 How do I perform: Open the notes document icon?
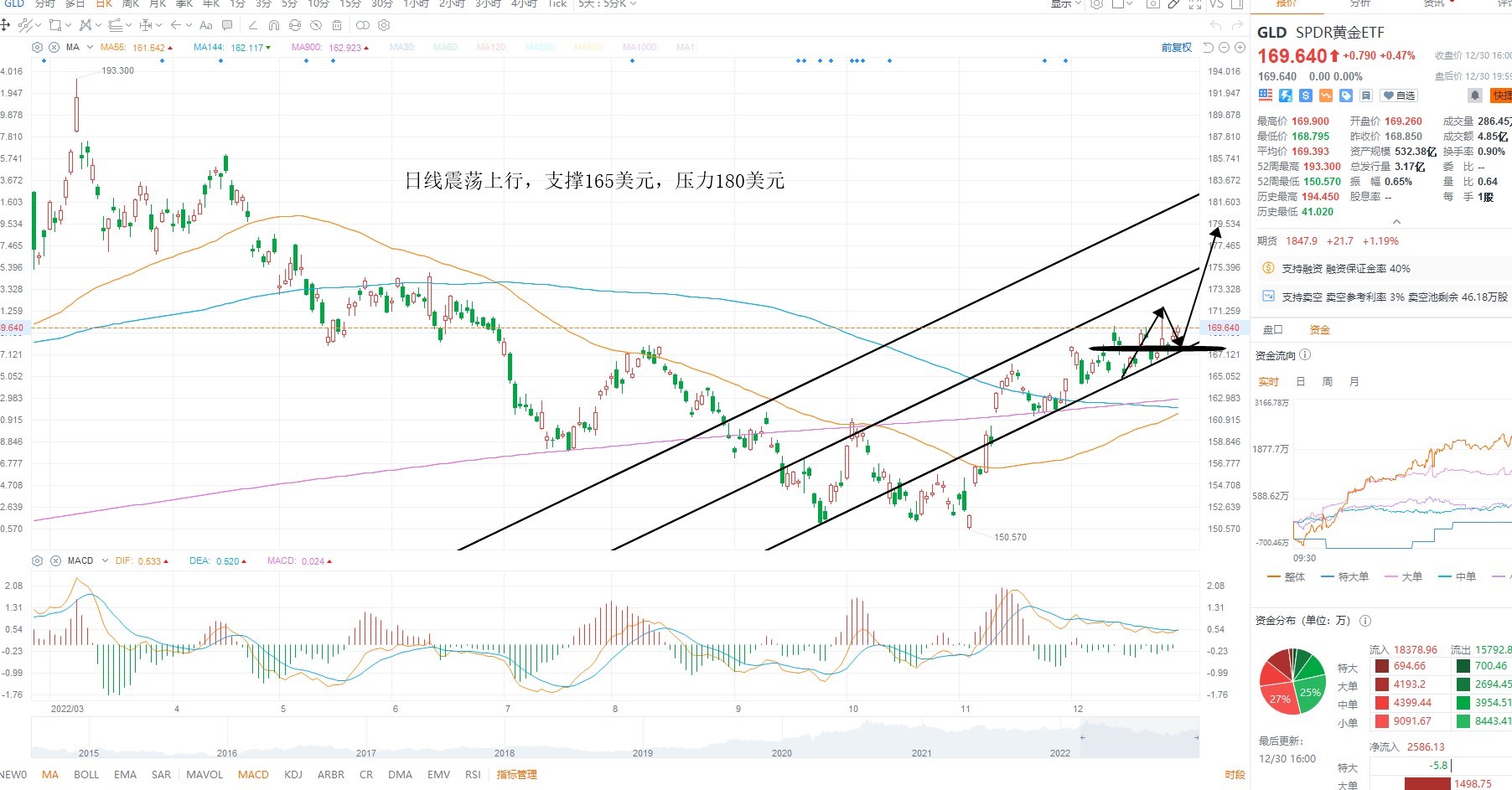click(1366, 96)
